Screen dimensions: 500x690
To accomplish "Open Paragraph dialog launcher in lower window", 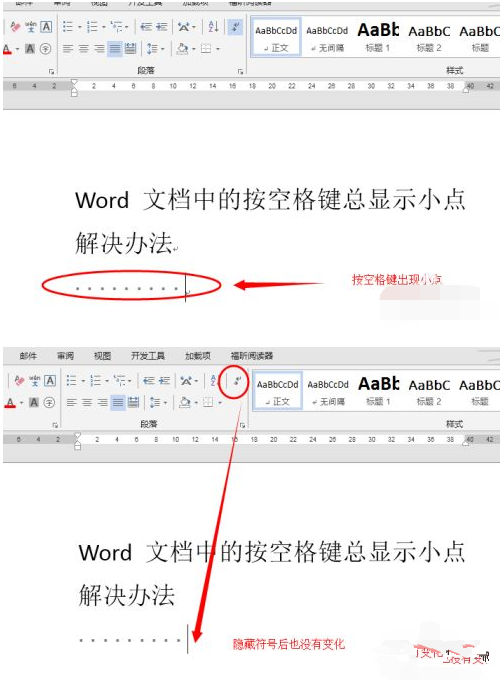I will point(242,425).
